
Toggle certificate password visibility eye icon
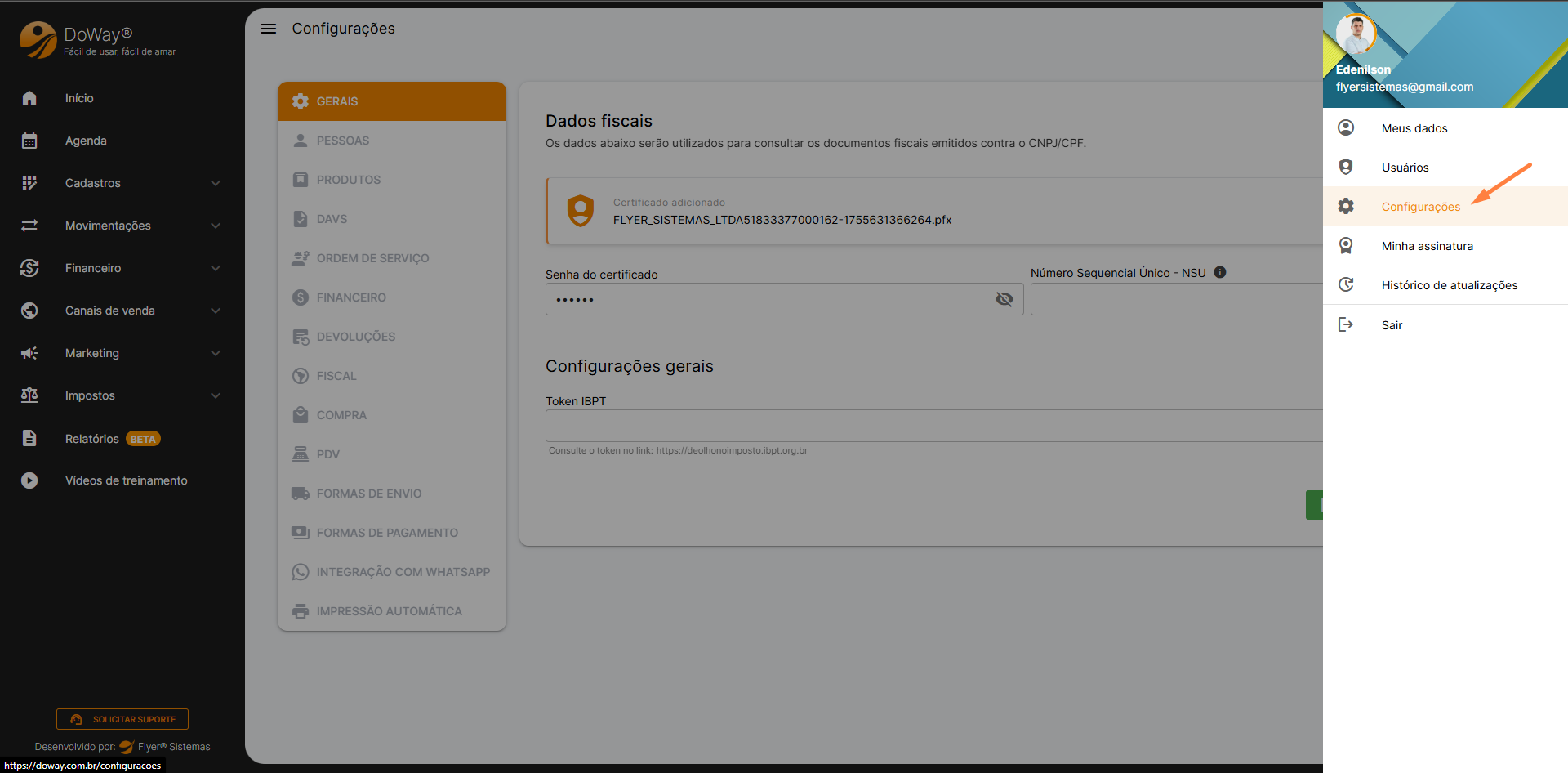(1004, 300)
